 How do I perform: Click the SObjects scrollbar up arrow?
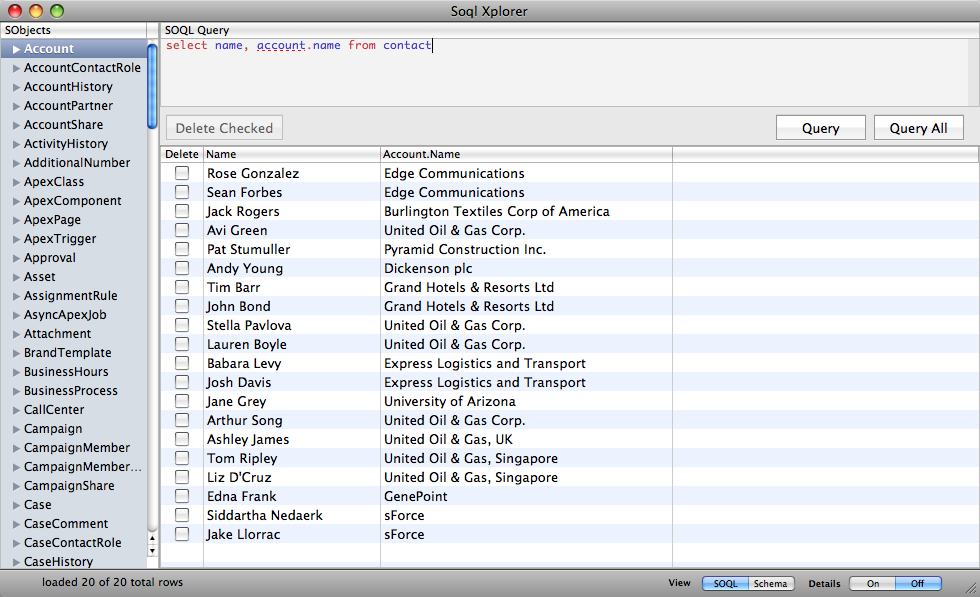pos(152,538)
